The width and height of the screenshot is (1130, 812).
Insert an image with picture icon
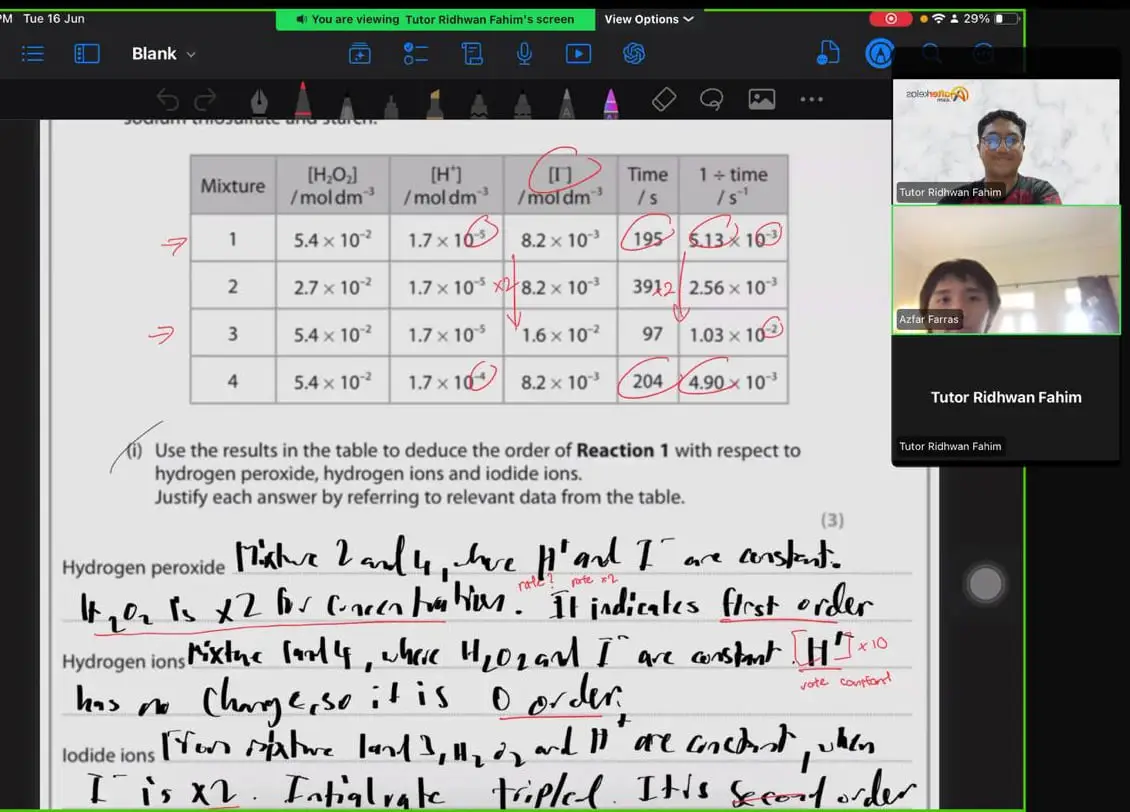click(x=762, y=99)
